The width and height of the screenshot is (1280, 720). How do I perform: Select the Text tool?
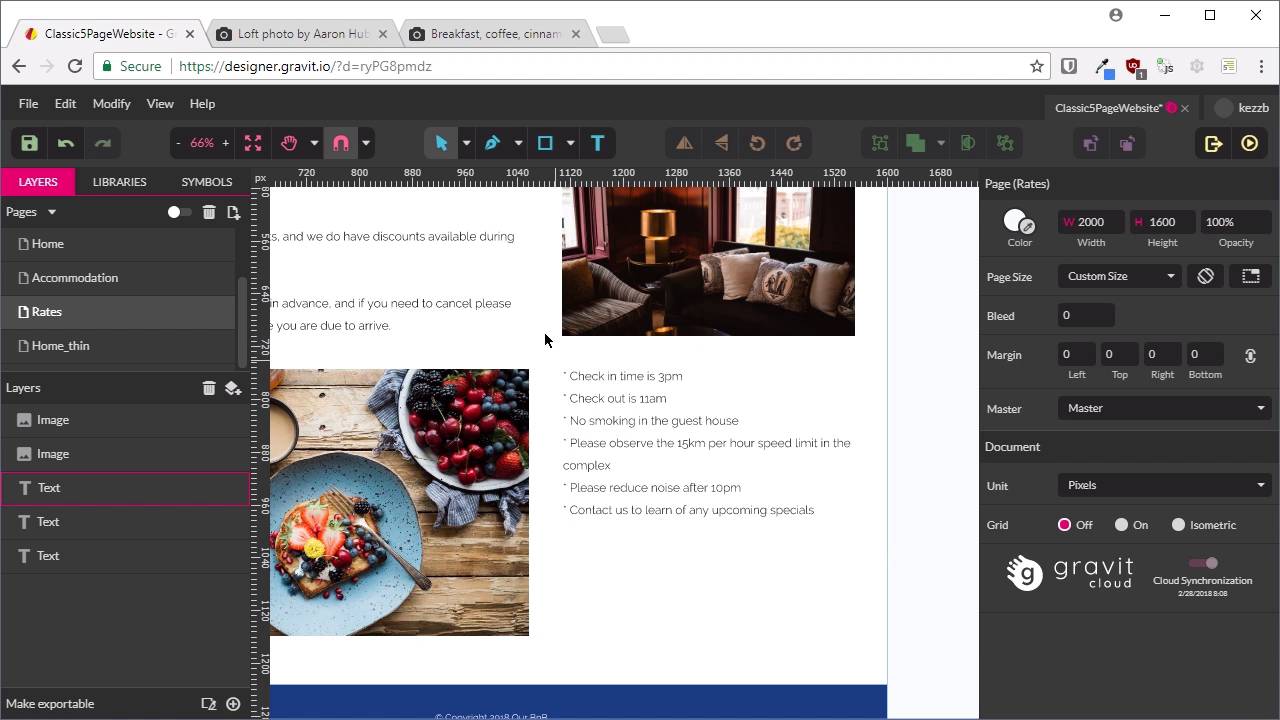tap(597, 143)
